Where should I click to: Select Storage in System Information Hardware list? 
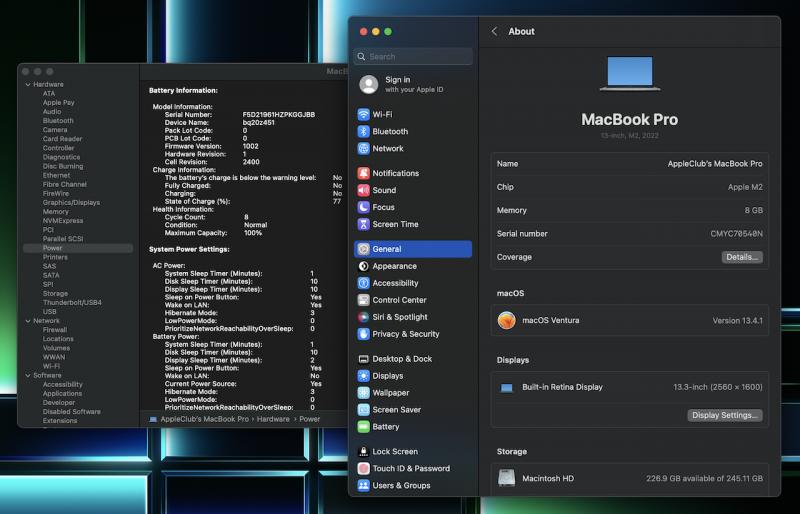coord(55,293)
